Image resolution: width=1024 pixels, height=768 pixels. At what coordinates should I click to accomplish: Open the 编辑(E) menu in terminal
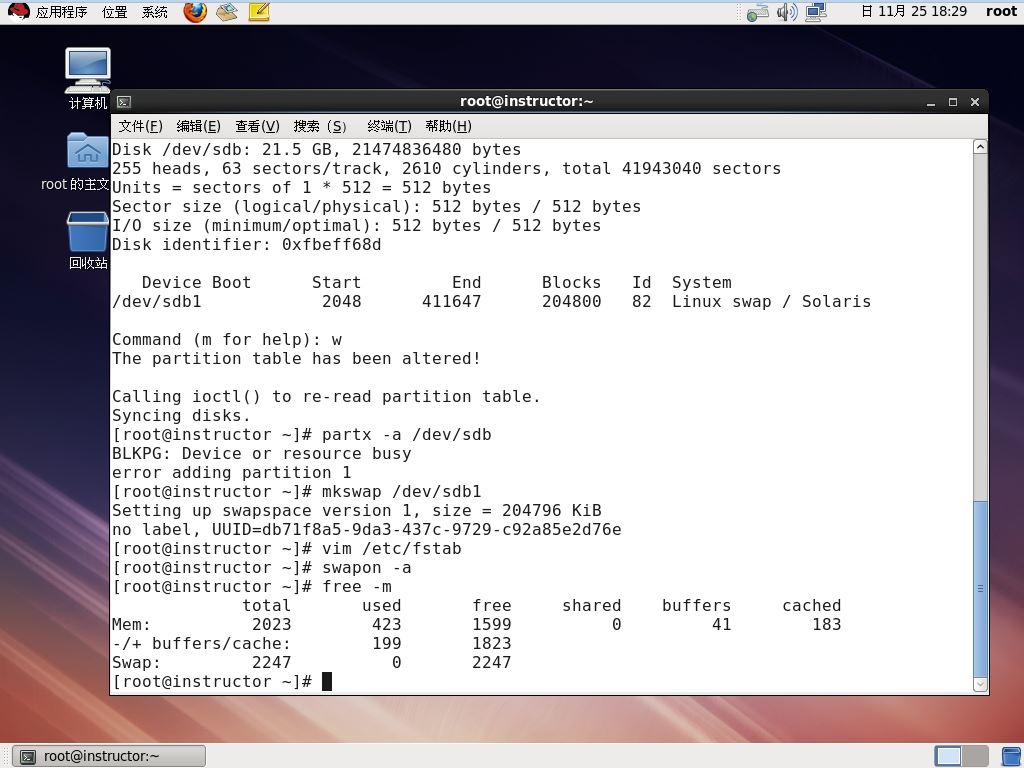[x=199, y=126]
